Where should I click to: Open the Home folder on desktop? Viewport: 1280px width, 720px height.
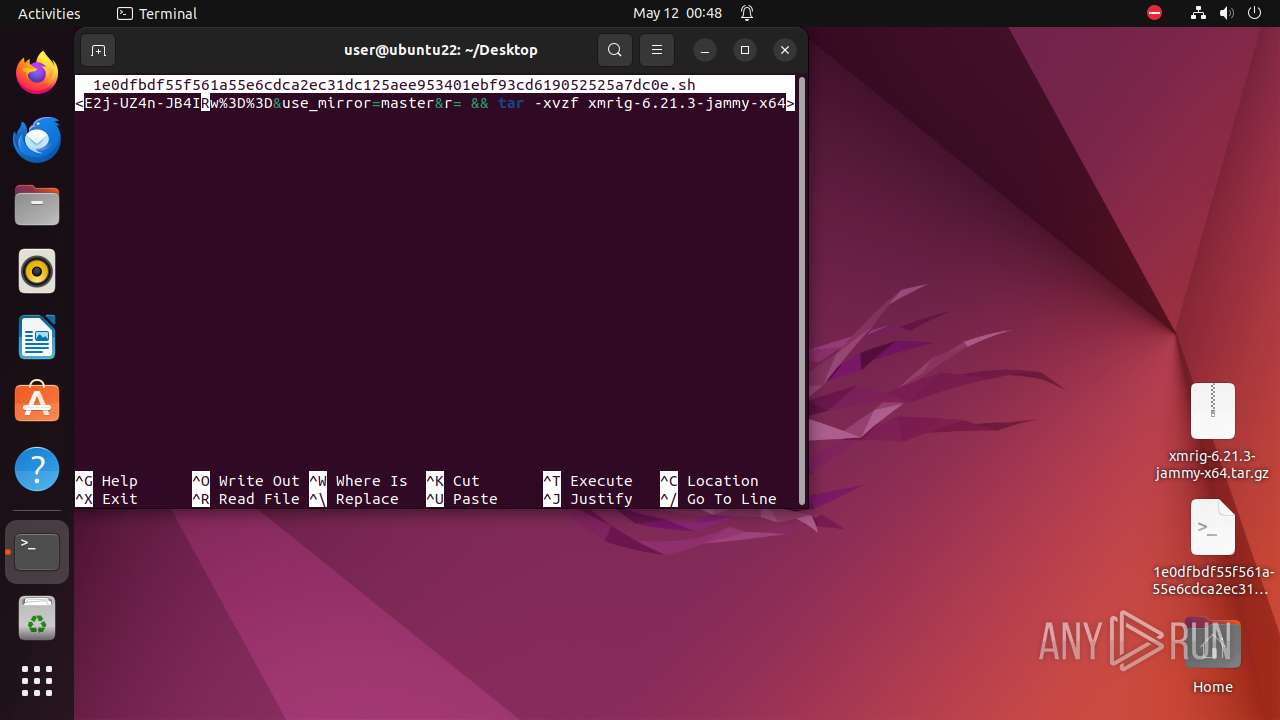(1212, 657)
